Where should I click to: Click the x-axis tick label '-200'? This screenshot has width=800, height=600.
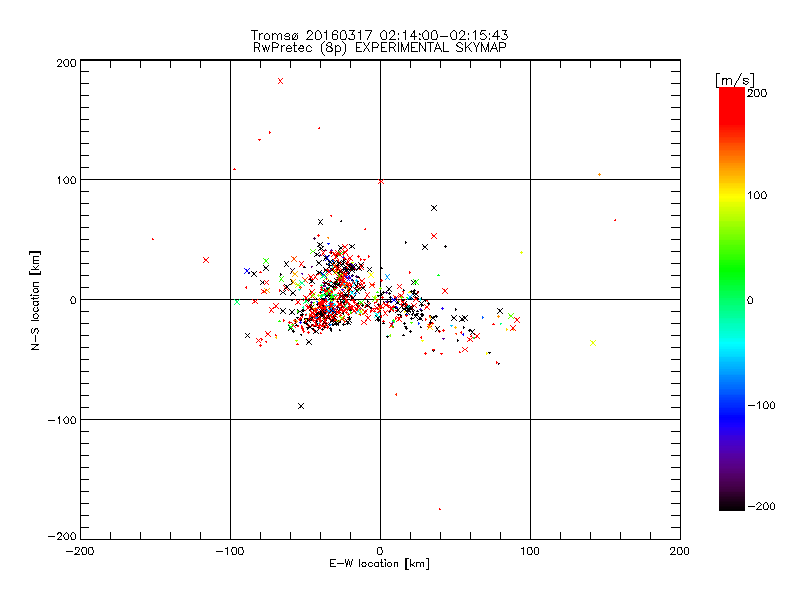(80, 552)
